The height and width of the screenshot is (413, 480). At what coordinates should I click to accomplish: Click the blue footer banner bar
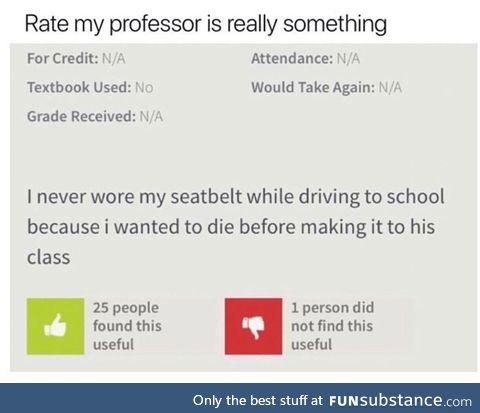tap(240, 398)
